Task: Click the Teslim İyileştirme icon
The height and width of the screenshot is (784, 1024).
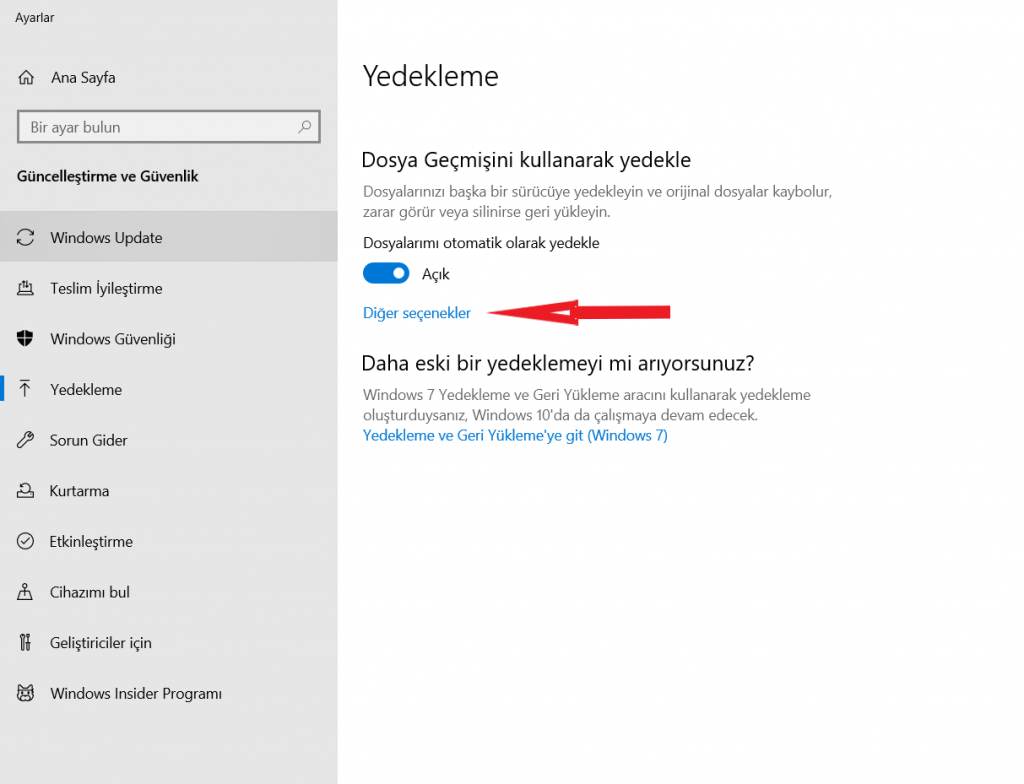Action: [x=25, y=288]
